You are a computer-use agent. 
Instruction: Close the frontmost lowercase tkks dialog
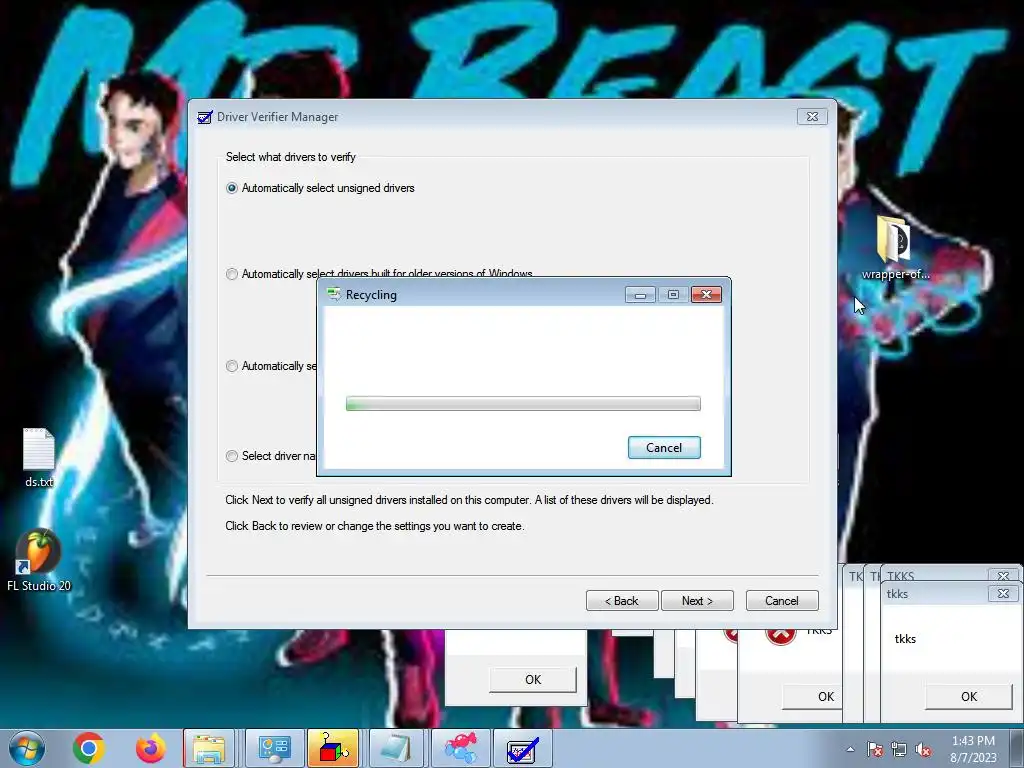(x=1003, y=593)
